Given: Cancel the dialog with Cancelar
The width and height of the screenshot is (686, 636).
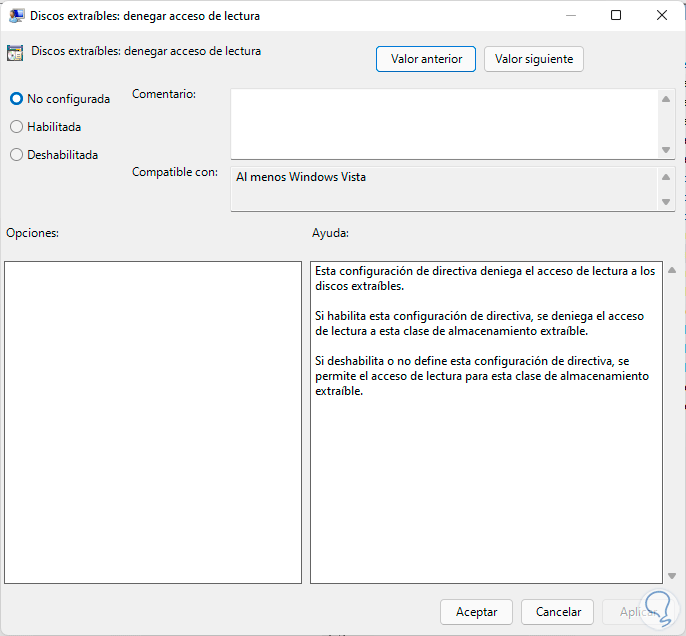Looking at the screenshot, I should click(557, 612).
